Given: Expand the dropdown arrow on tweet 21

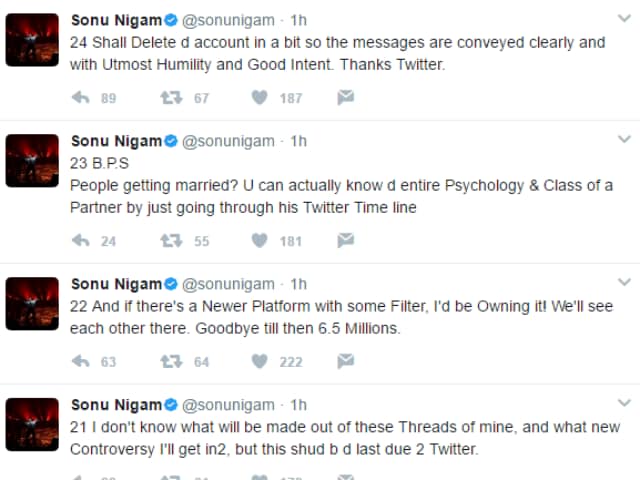Looking at the screenshot, I should [x=624, y=403].
